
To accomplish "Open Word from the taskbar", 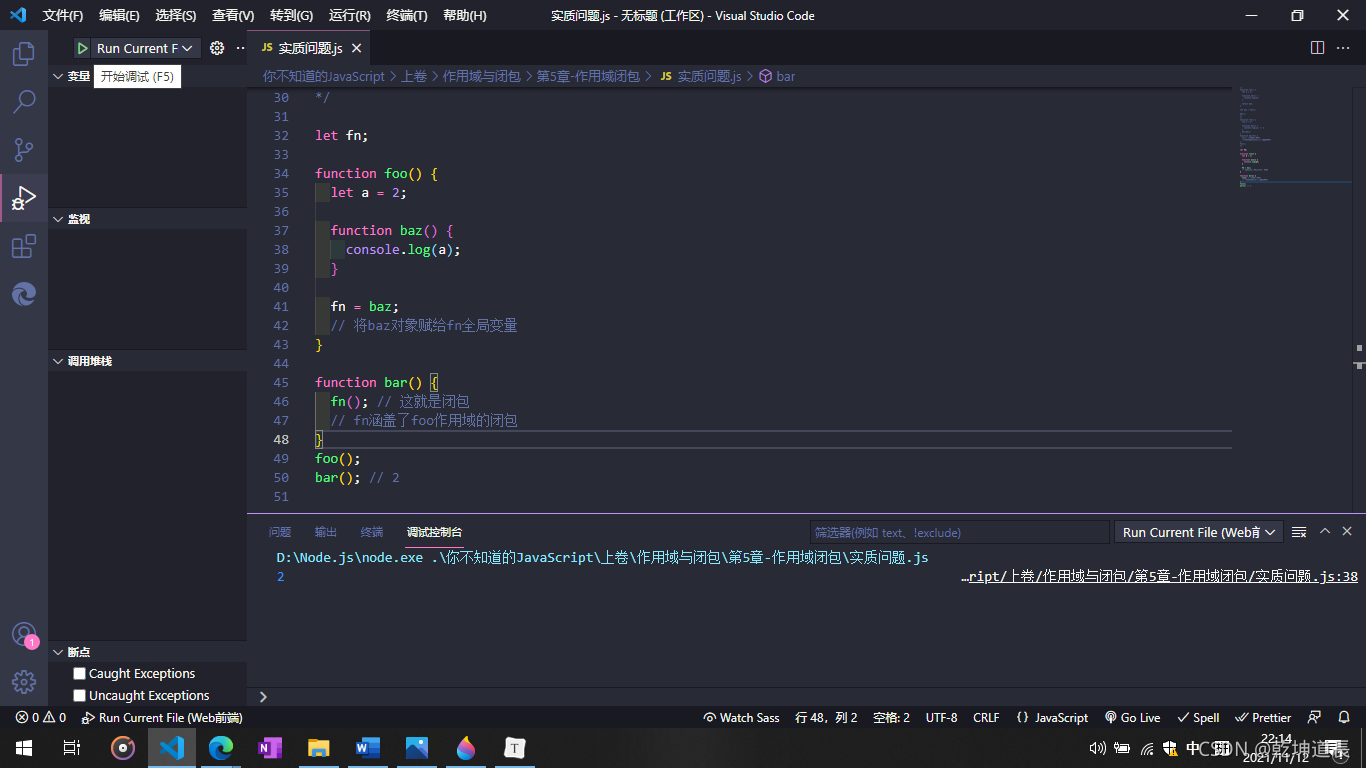I will (368, 748).
